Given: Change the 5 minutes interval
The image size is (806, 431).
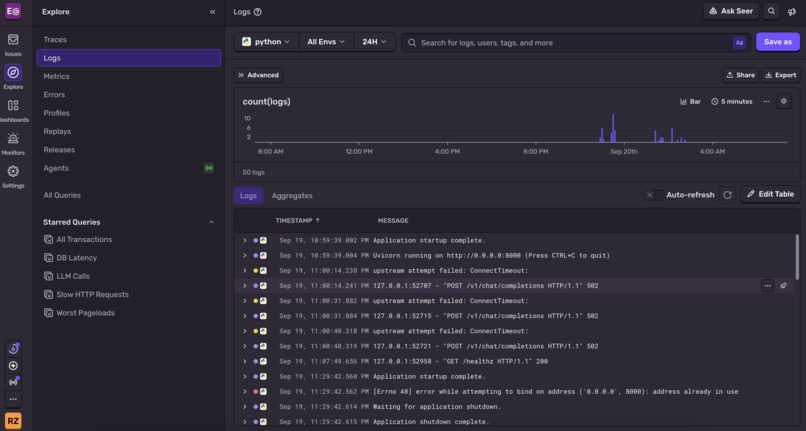Looking at the screenshot, I should point(731,102).
